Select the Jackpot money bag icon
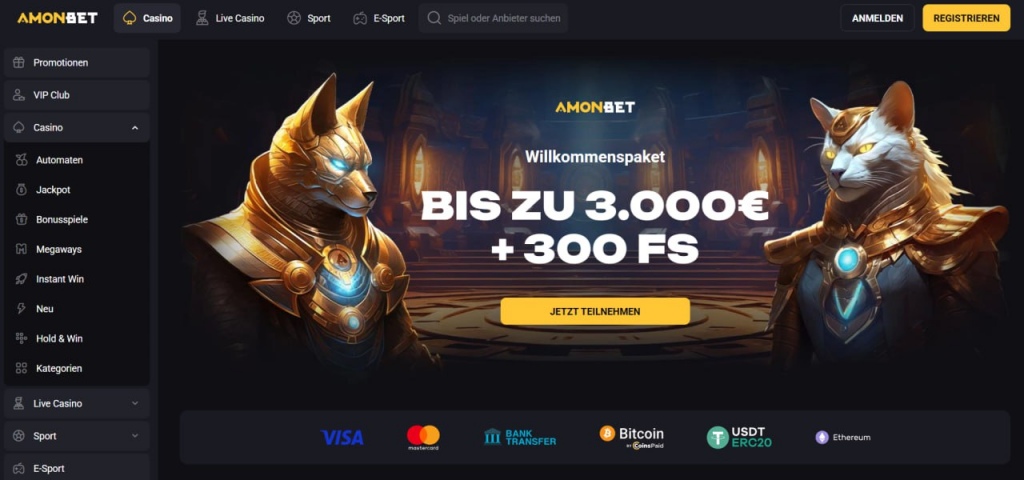The width and height of the screenshot is (1024, 480). (x=22, y=190)
